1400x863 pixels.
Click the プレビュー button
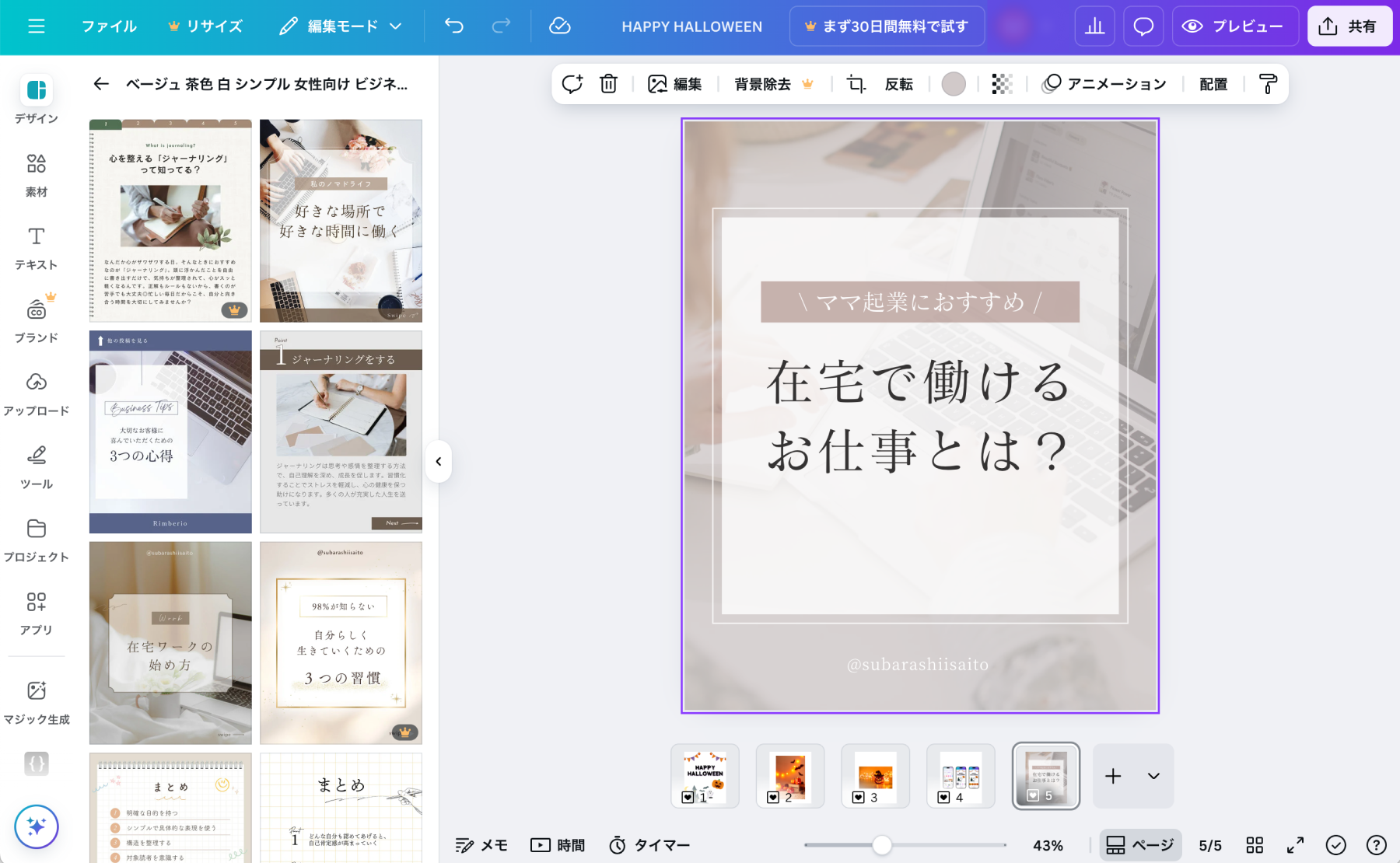(x=1234, y=26)
